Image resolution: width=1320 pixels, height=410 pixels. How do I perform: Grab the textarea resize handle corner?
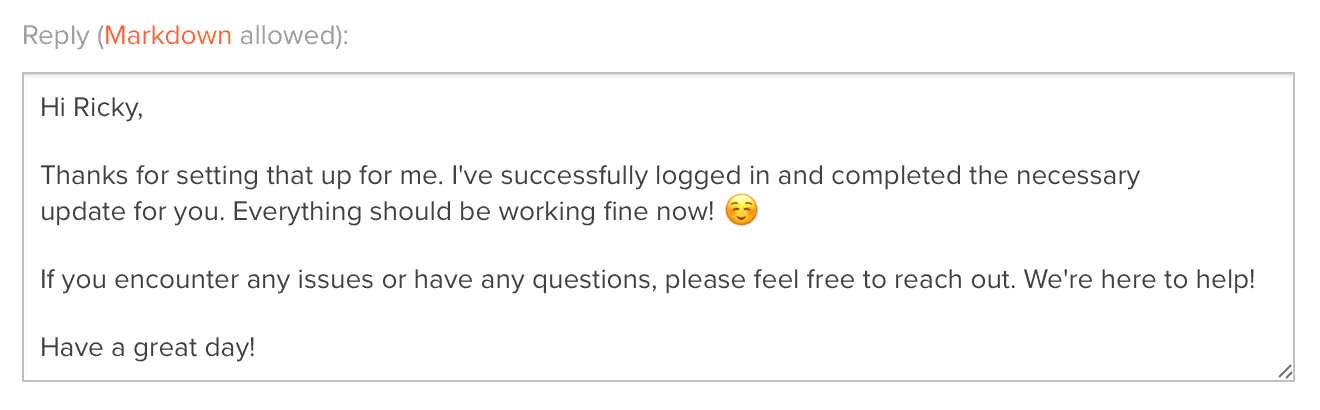[x=1285, y=372]
